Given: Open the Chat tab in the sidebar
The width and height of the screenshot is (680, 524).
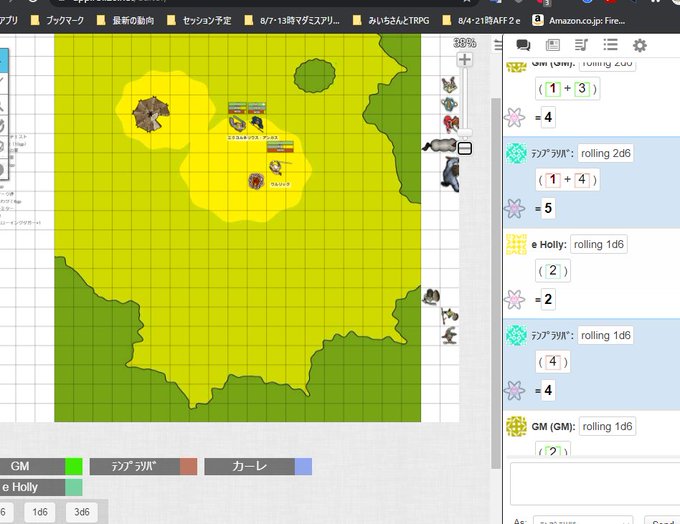Looking at the screenshot, I should point(523,45).
